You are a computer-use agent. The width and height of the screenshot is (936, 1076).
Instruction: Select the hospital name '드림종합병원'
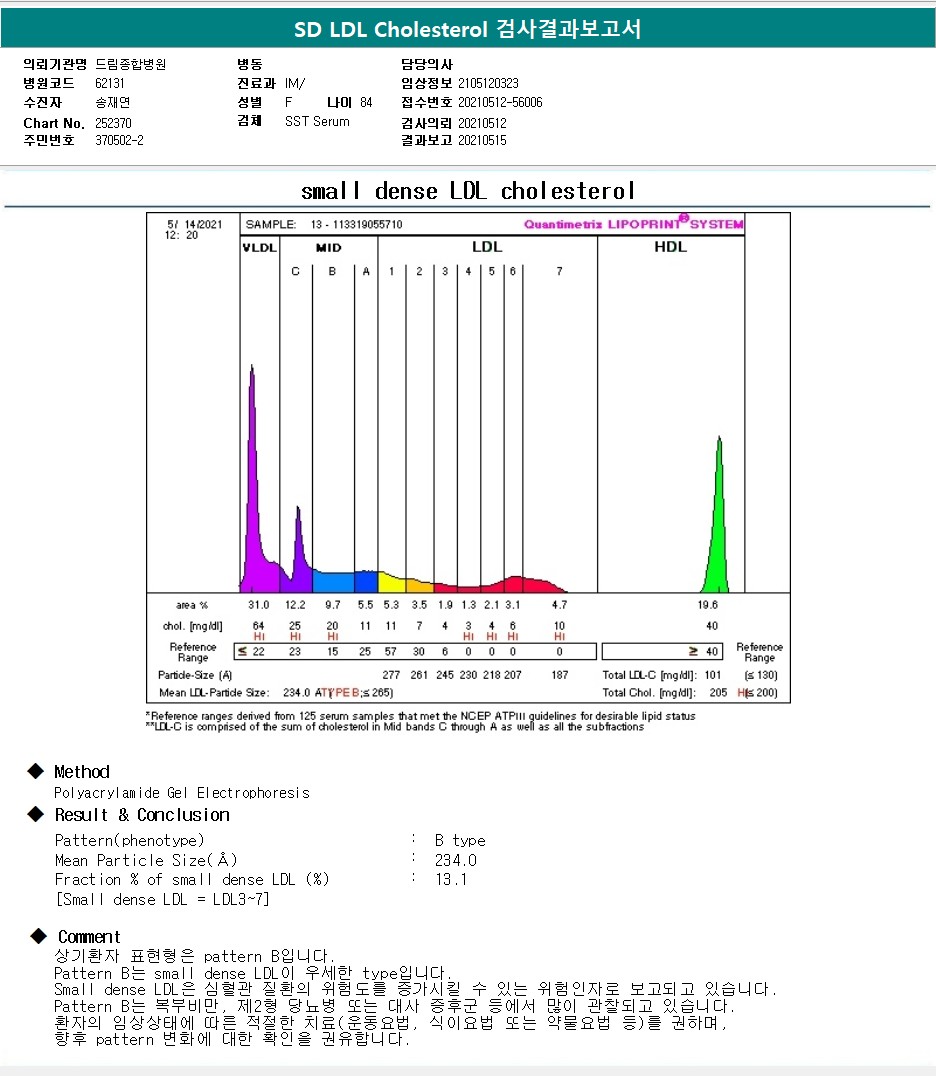[x=130, y=64]
